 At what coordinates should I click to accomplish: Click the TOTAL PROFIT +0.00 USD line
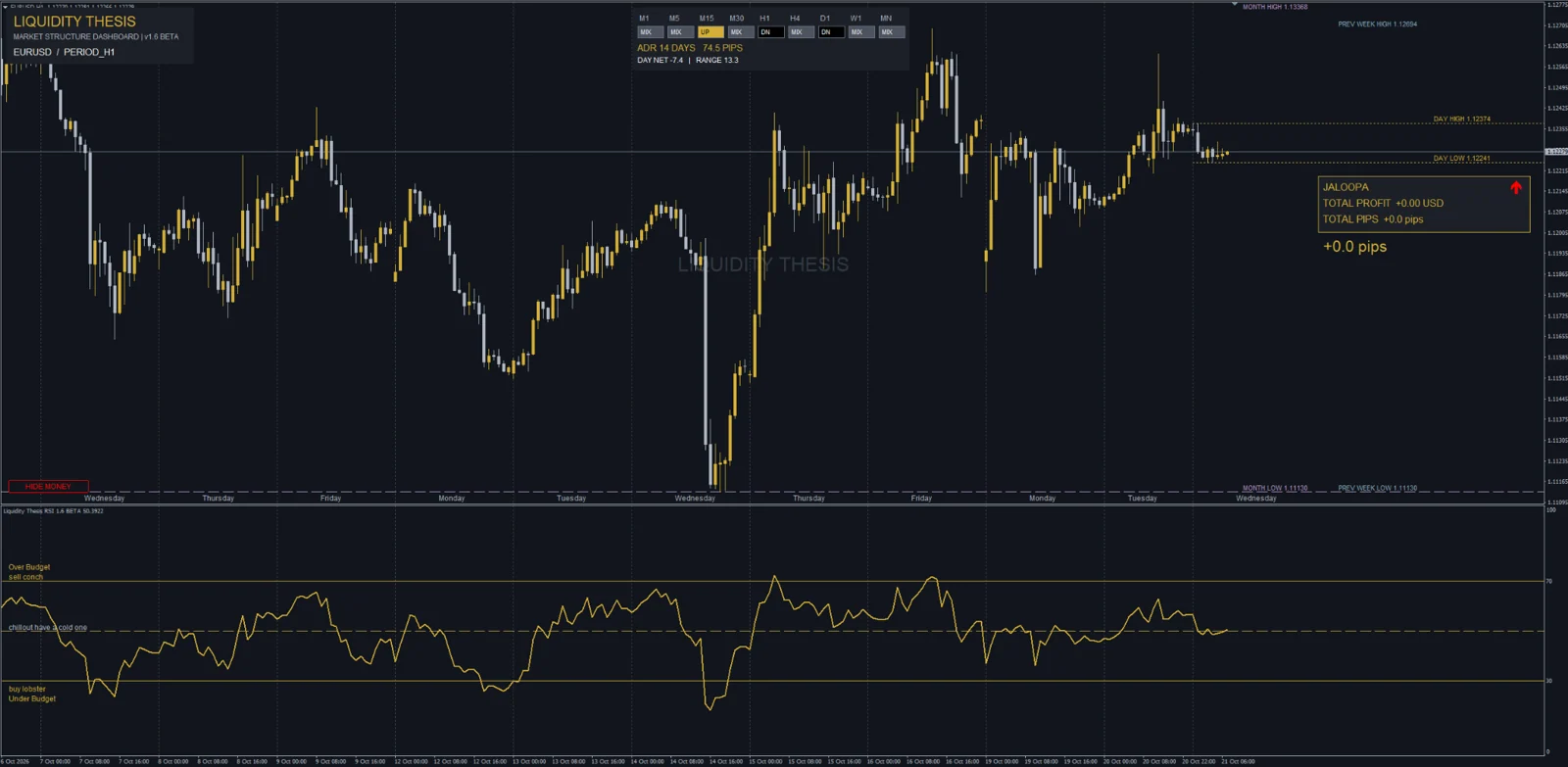pos(1383,204)
